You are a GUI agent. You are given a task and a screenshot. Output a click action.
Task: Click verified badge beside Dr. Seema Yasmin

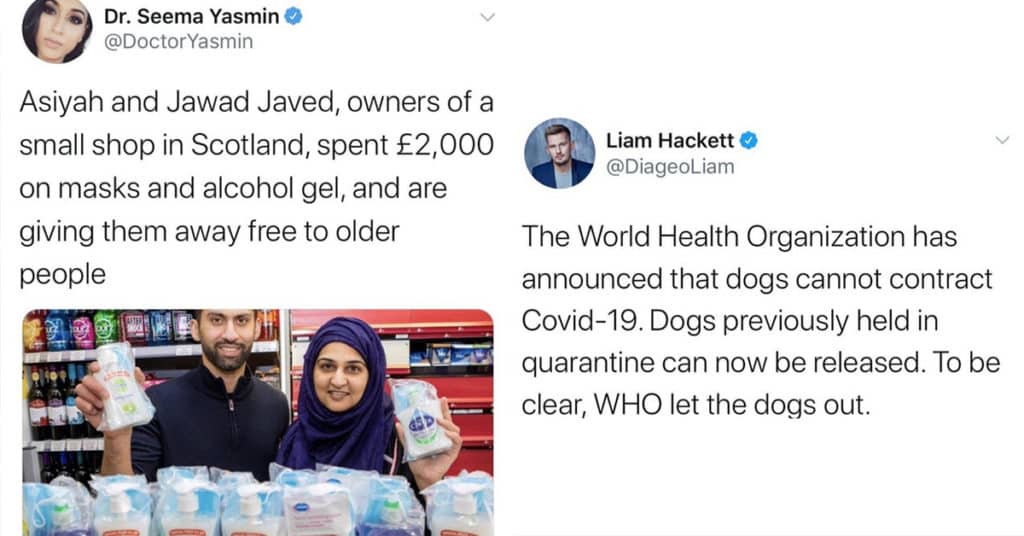(294, 16)
